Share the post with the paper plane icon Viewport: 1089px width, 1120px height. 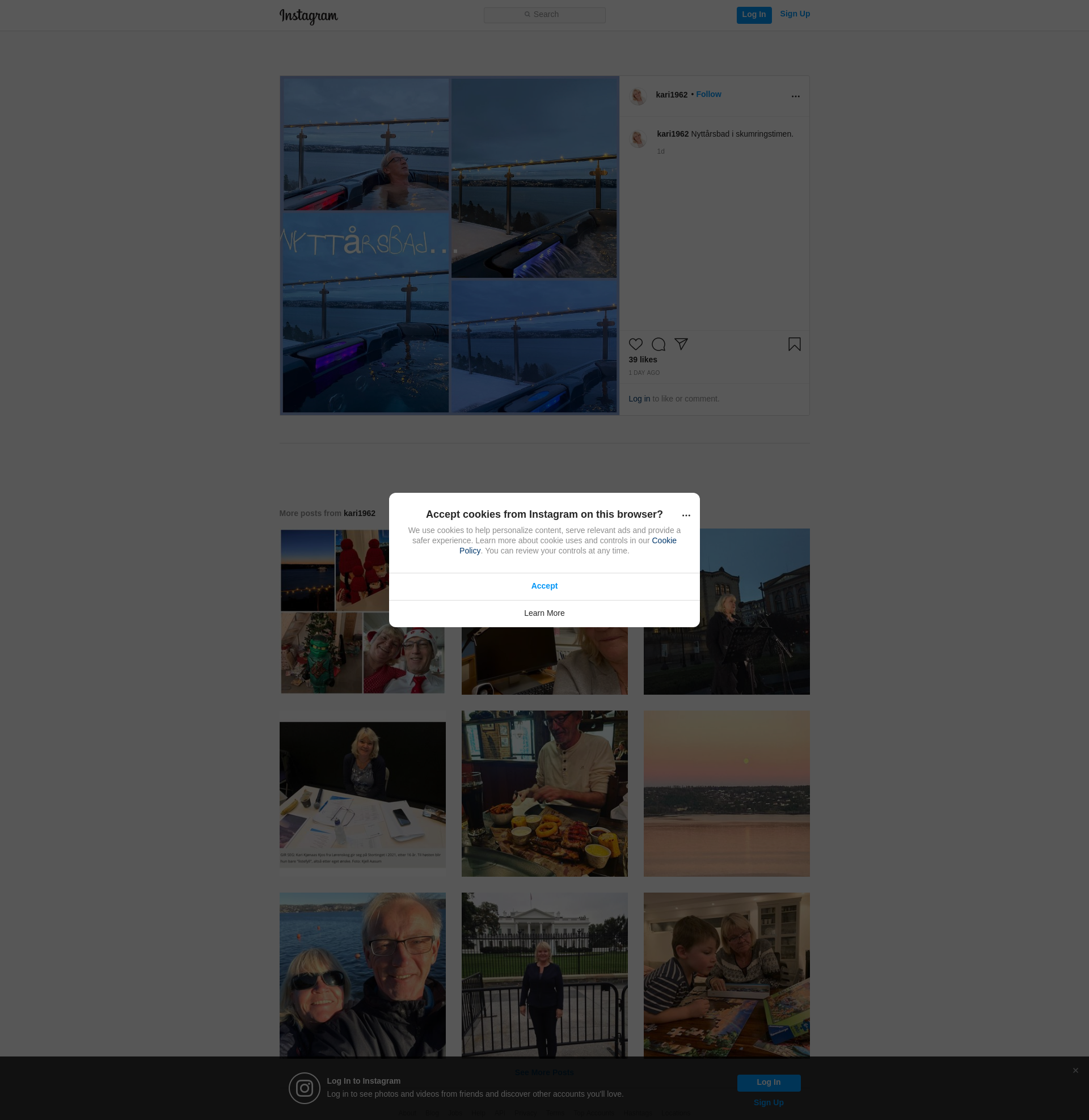(681, 344)
